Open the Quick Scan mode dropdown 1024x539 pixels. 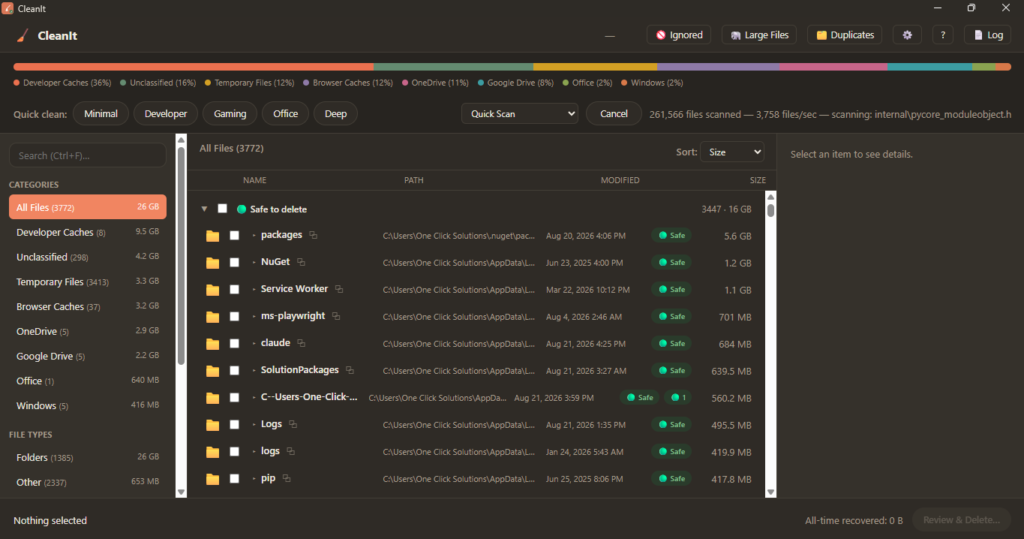coord(520,114)
